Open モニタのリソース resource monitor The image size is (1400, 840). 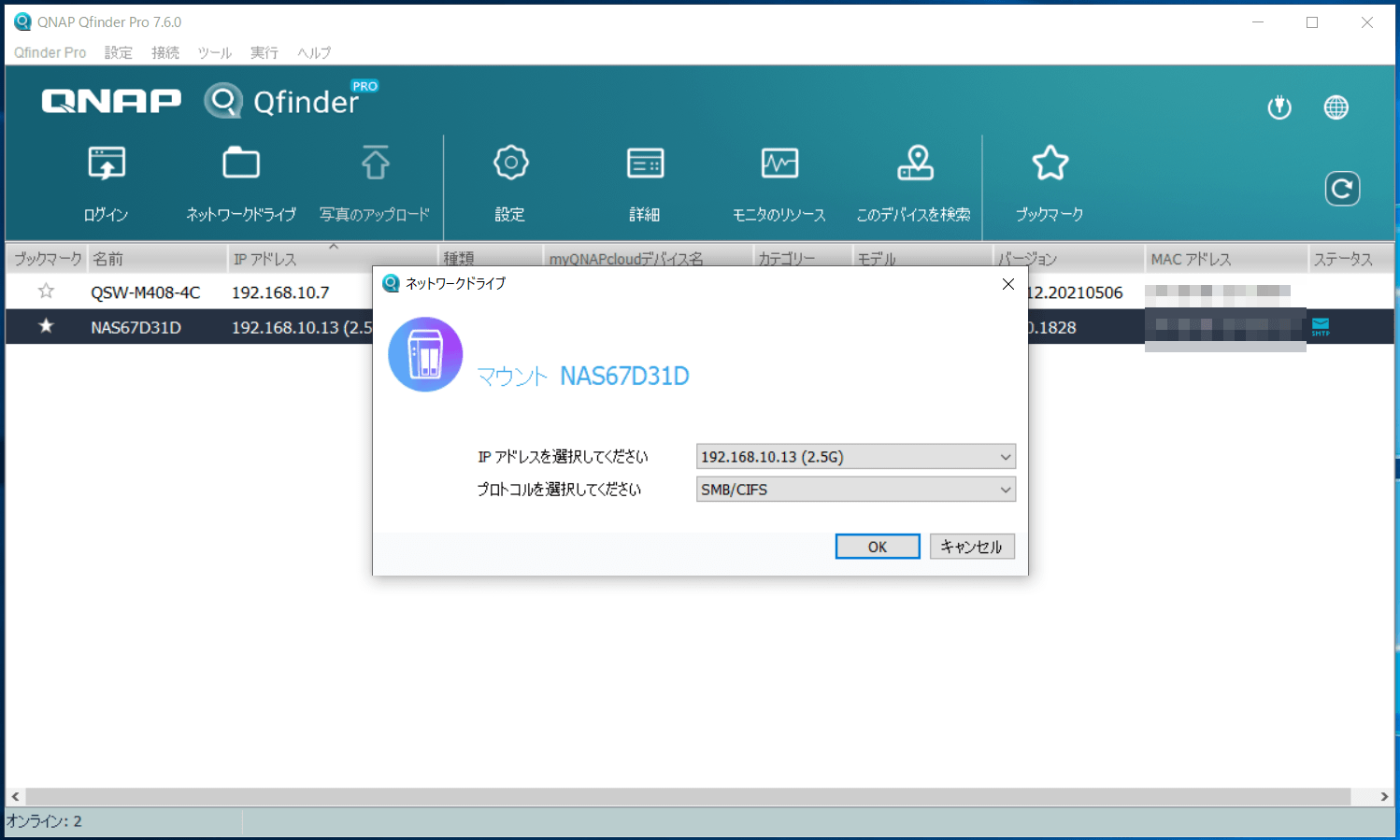pos(779,164)
